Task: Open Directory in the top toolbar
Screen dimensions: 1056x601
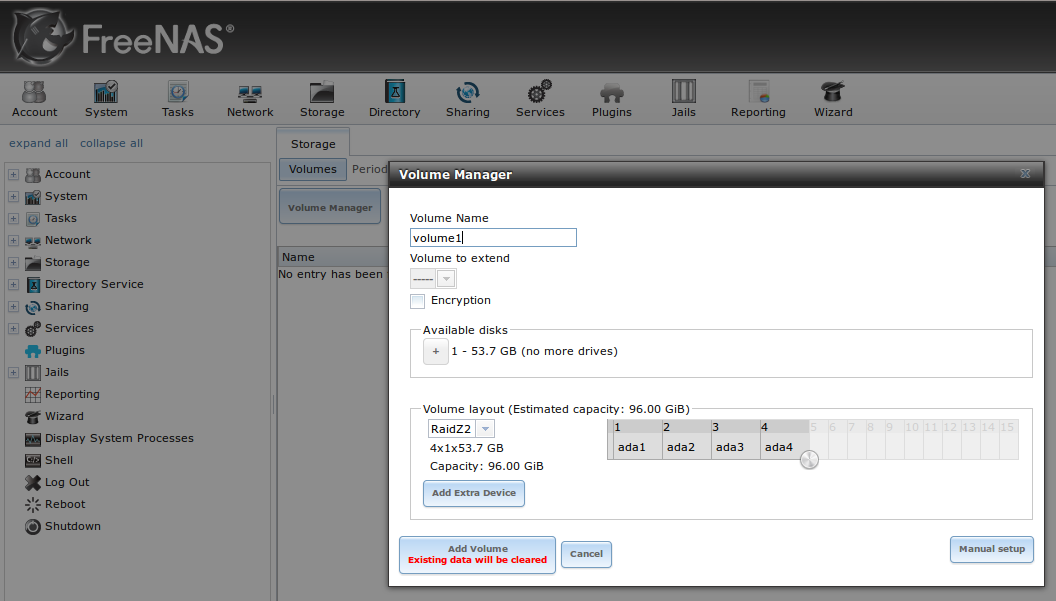Action: tap(395, 99)
